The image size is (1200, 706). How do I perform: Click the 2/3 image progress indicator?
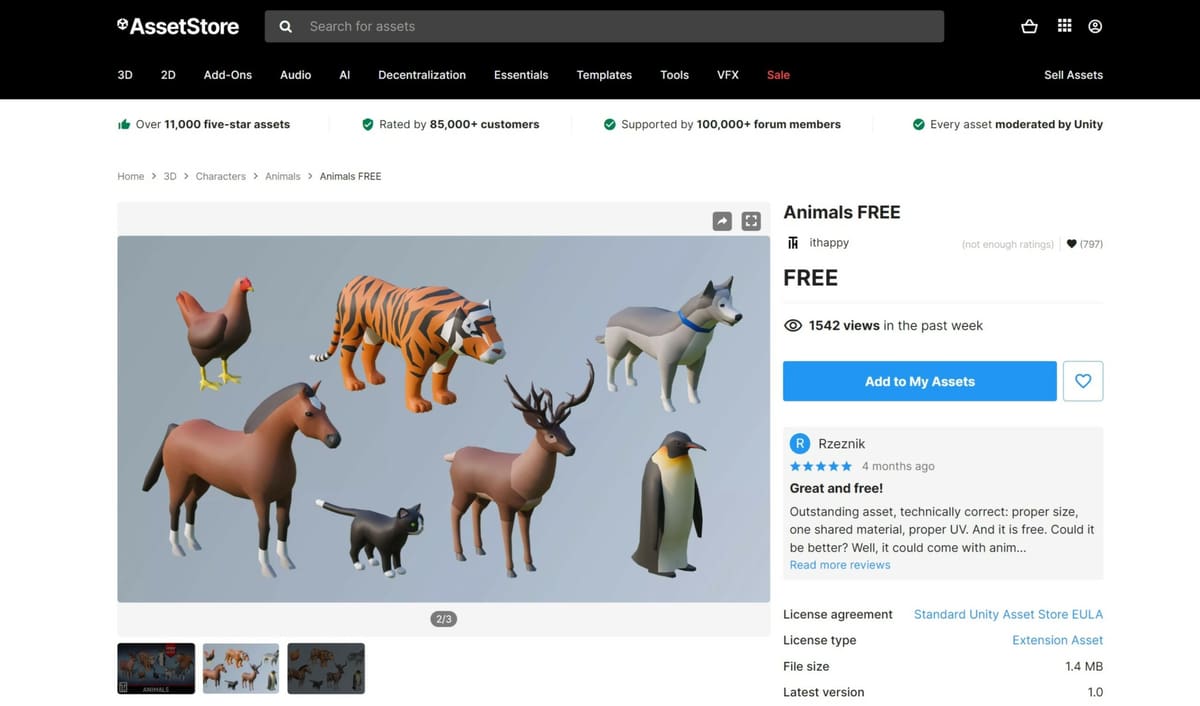pyautogui.click(x=443, y=618)
